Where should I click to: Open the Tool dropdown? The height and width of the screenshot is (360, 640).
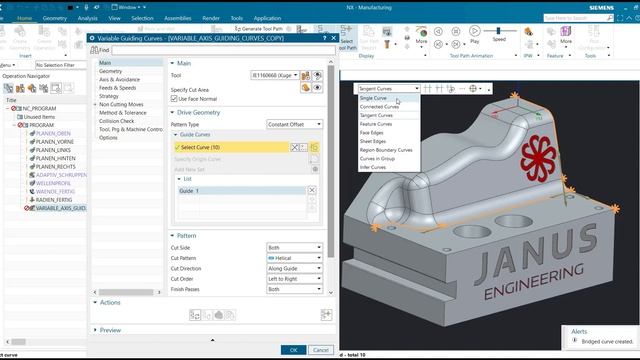[275, 75]
